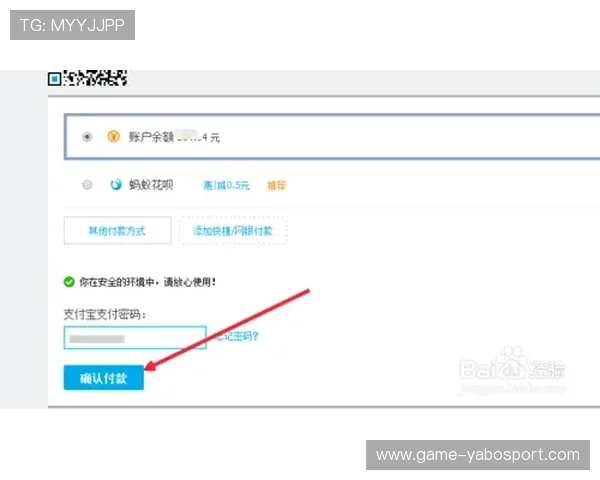Image resolution: width=600 pixels, height=480 pixels.
Task: Click the 蚂蚁花呗 label text
Action: 151,185
